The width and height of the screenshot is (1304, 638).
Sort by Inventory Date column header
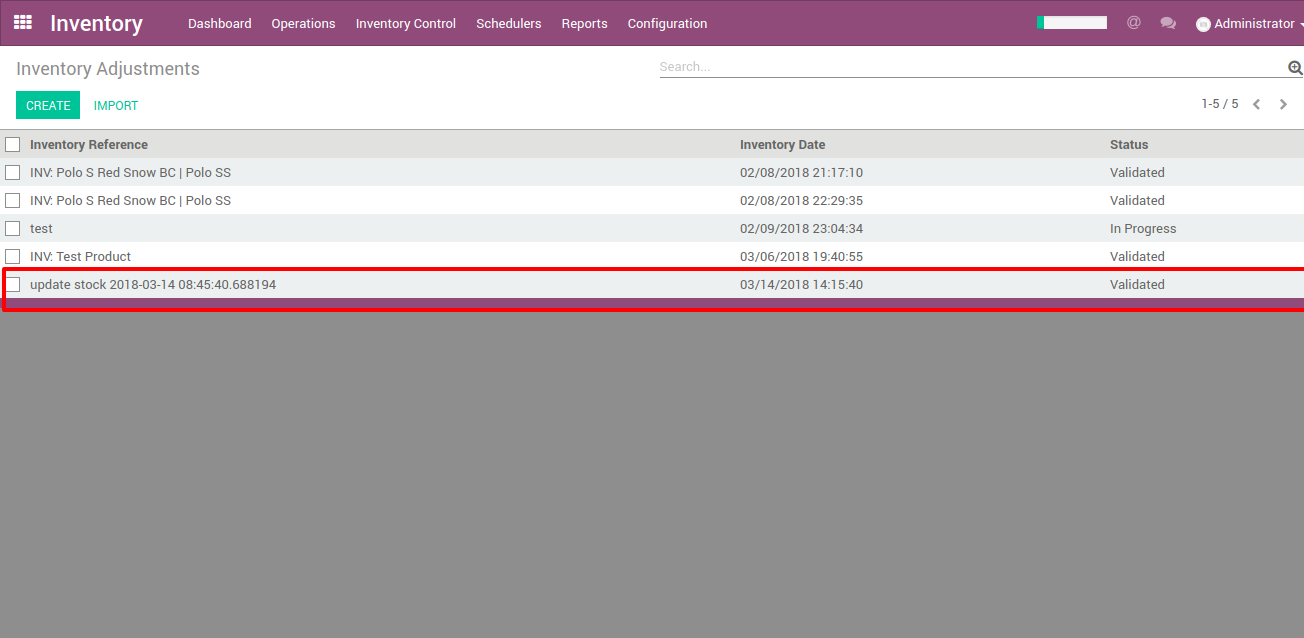(x=782, y=145)
